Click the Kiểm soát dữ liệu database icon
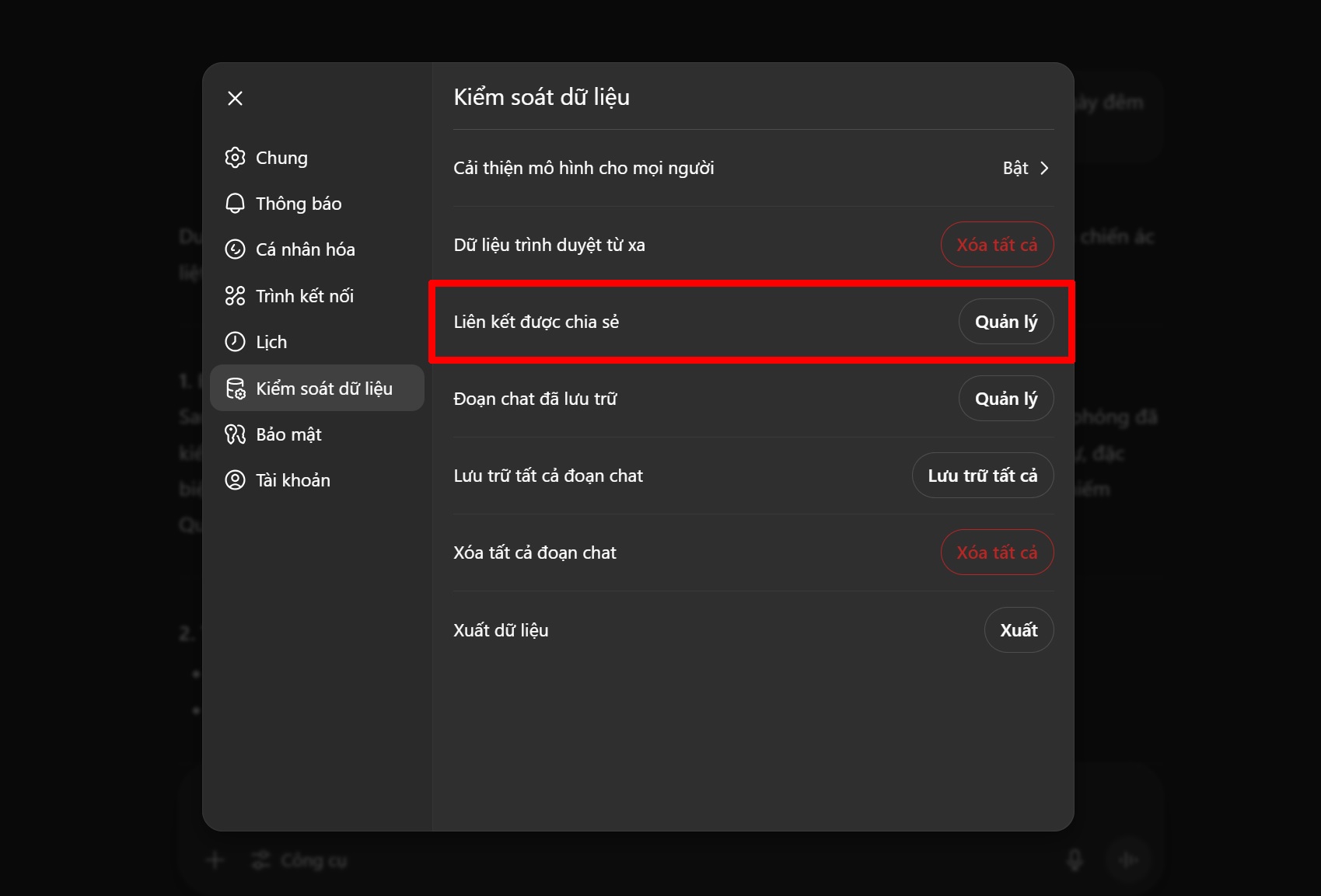 (x=235, y=389)
